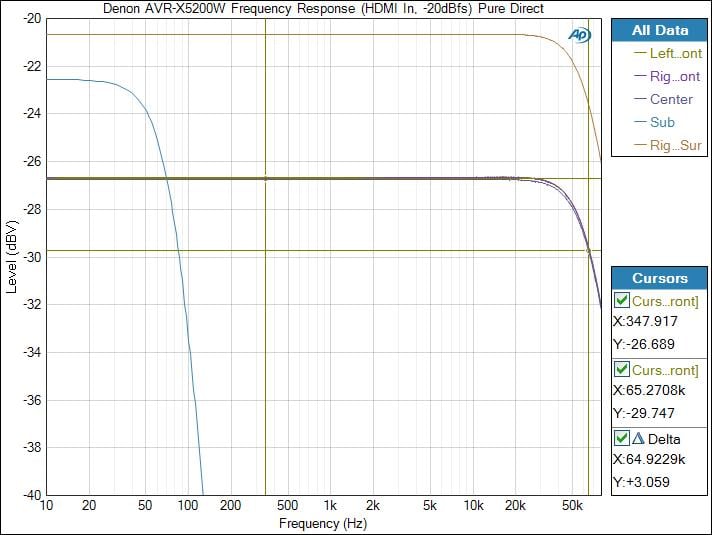Viewport: 712px width, 535px height.
Task: Click the graph title text
Action: [323, 9]
